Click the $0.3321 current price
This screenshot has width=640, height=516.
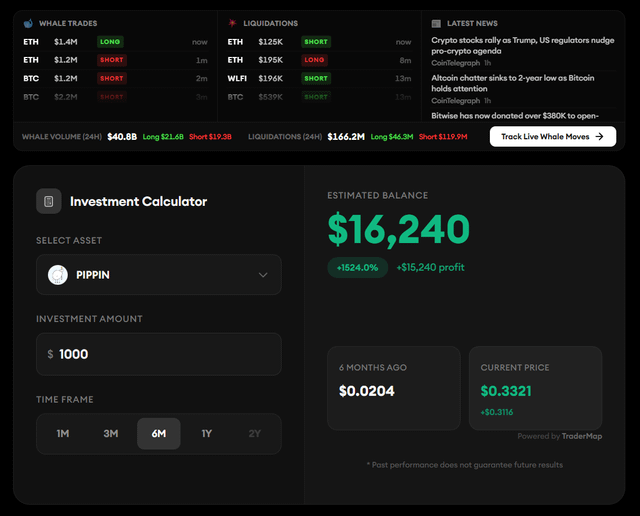[506, 391]
